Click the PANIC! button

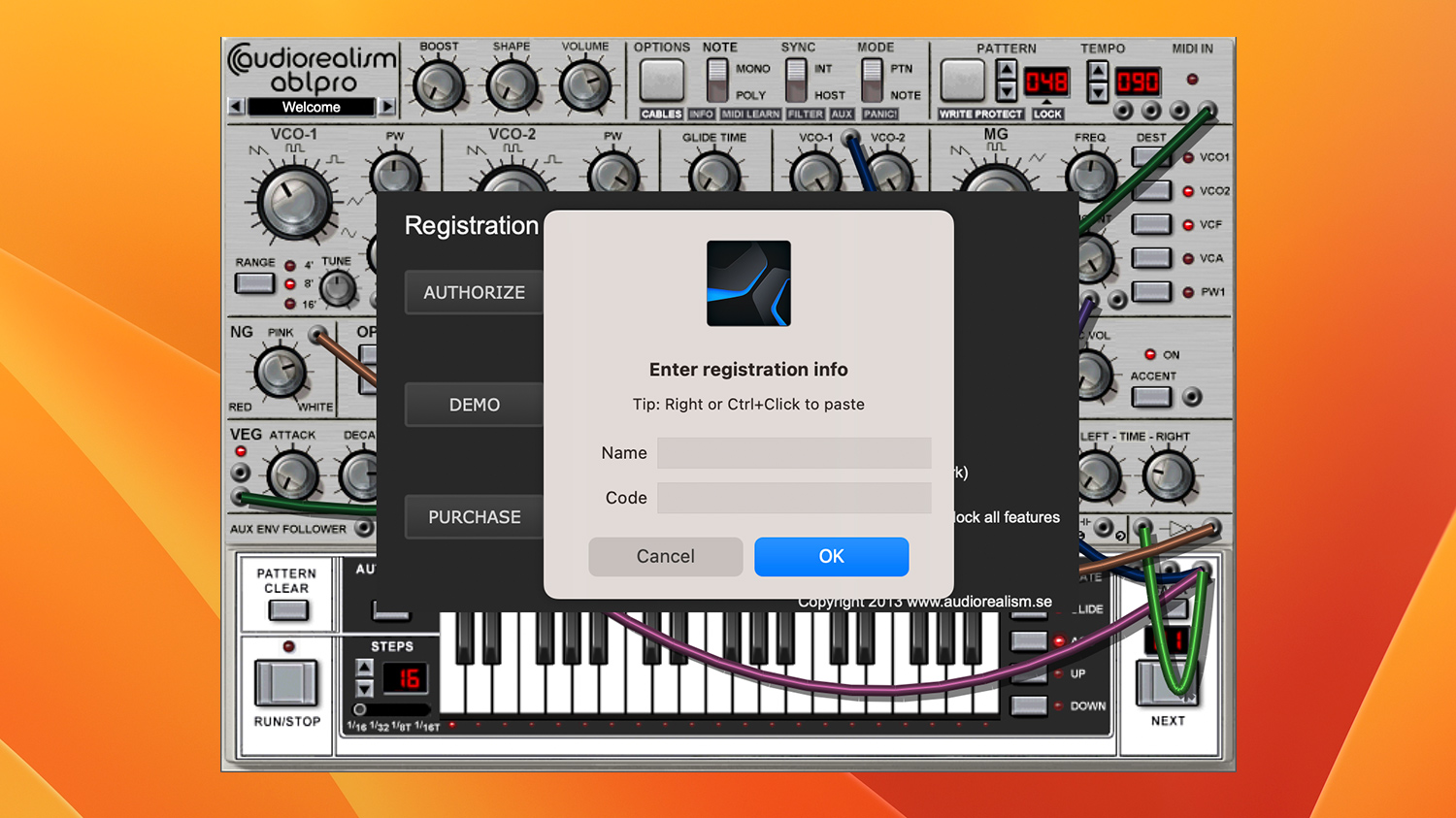[880, 115]
